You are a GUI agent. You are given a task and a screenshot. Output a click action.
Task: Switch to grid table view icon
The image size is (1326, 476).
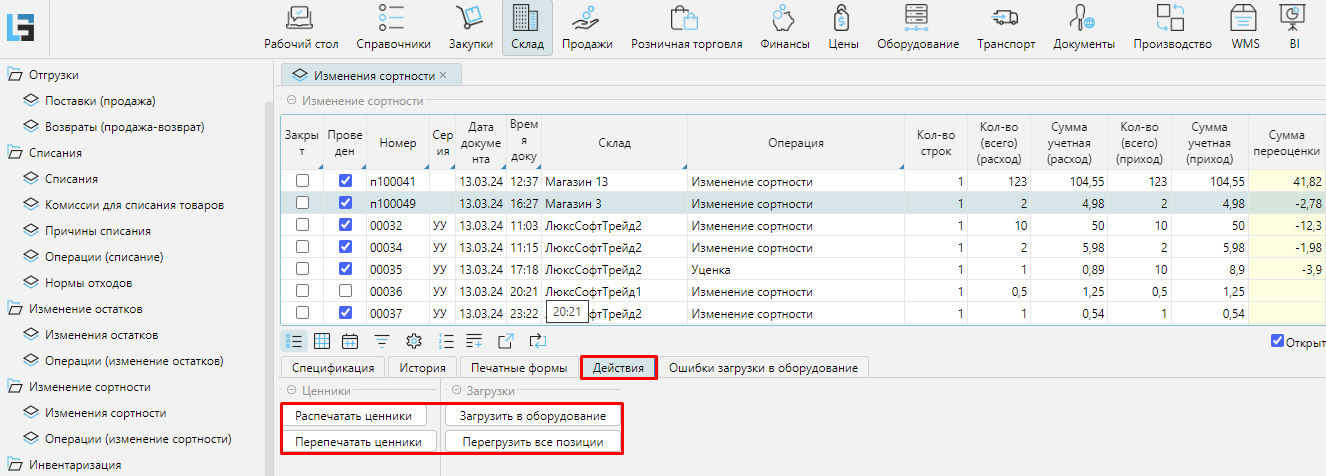coord(322,341)
